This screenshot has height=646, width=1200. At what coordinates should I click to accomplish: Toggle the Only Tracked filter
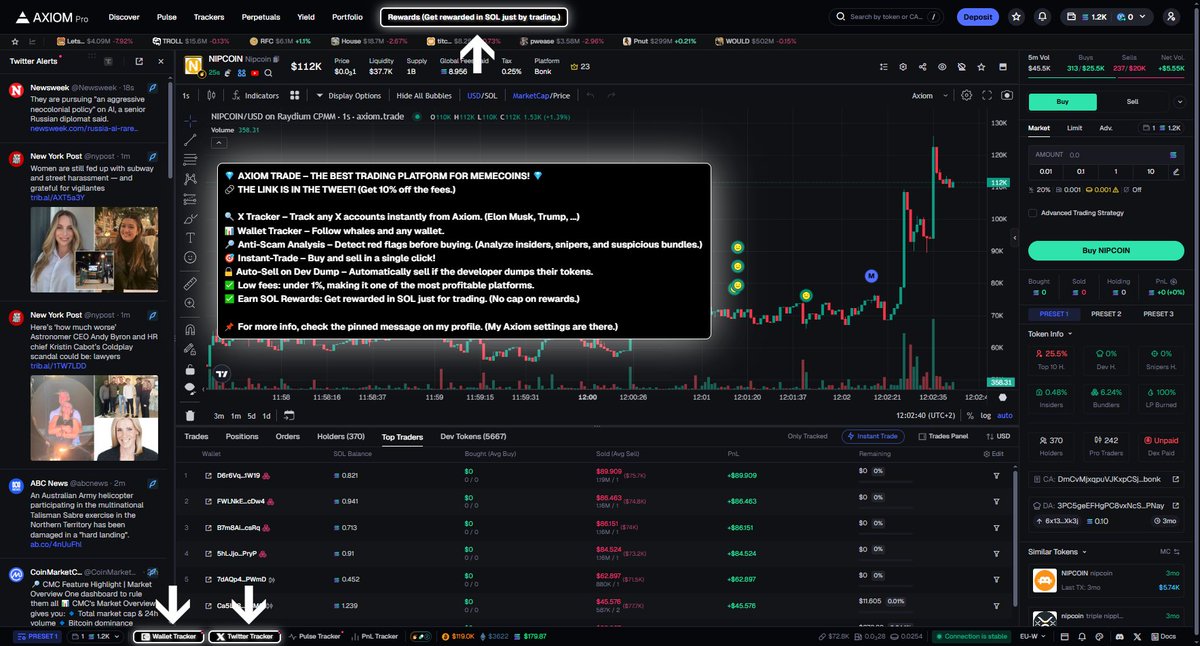click(808, 436)
